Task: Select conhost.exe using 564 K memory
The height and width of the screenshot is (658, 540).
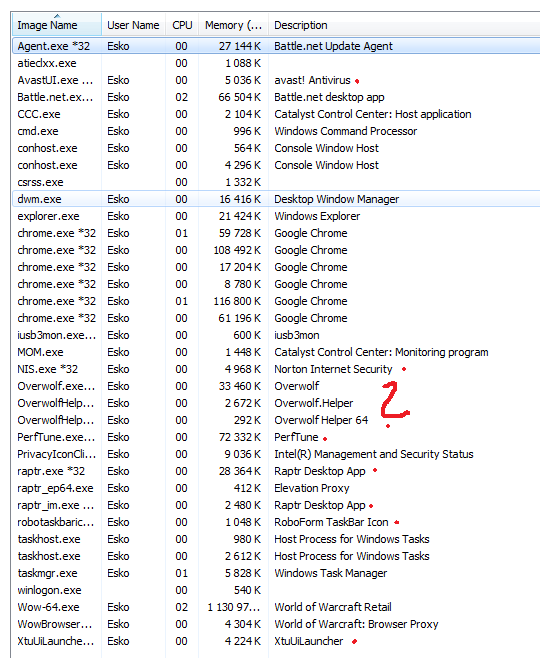Action: coord(276,148)
